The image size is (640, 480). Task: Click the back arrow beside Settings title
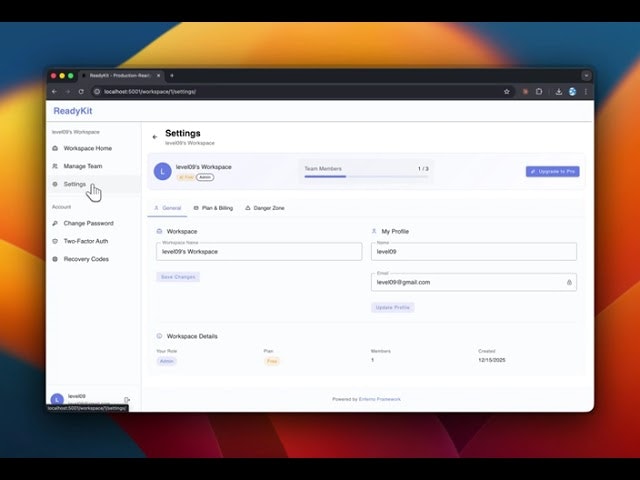tap(155, 137)
